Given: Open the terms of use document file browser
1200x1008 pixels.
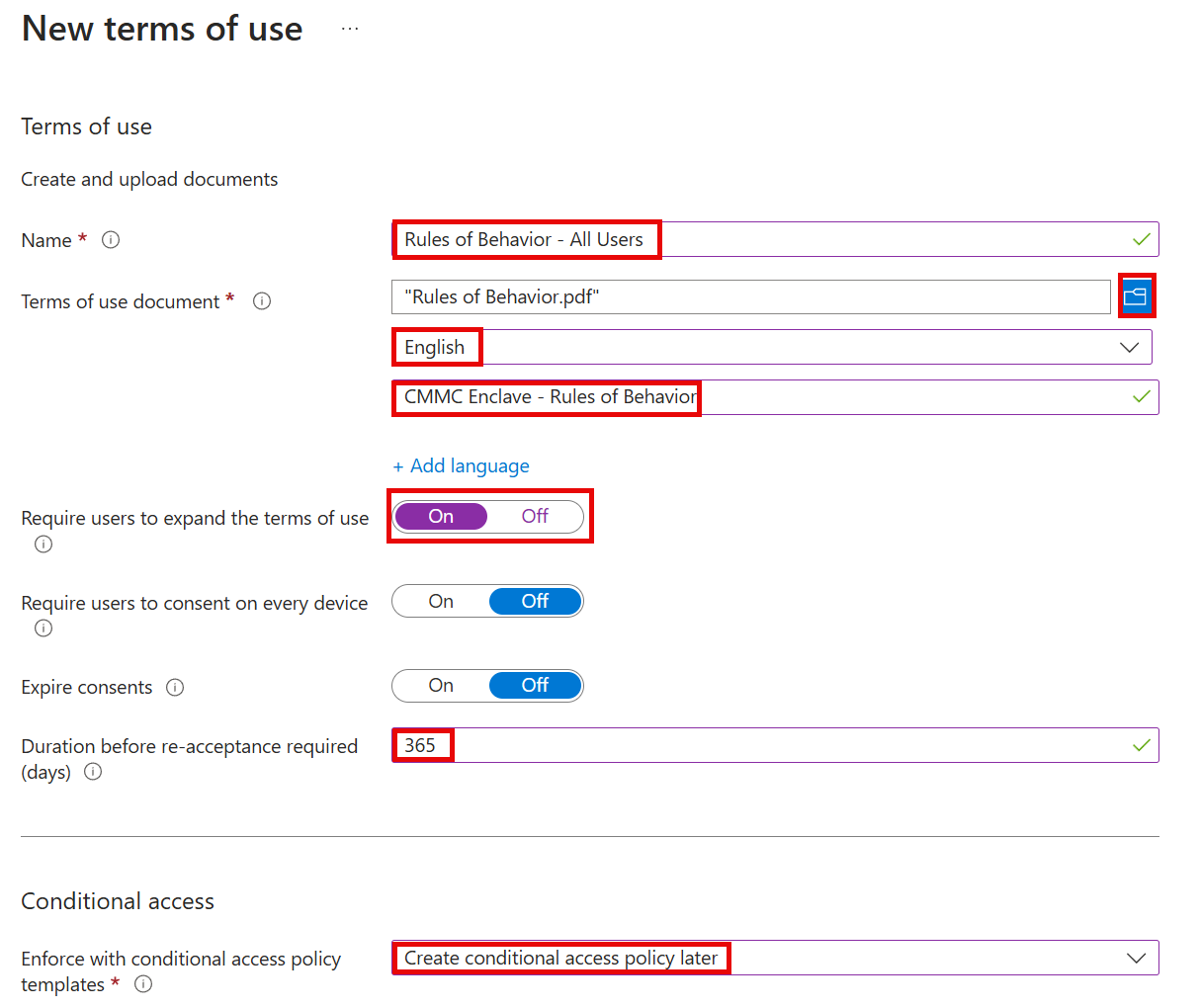Looking at the screenshot, I should pyautogui.click(x=1136, y=295).
